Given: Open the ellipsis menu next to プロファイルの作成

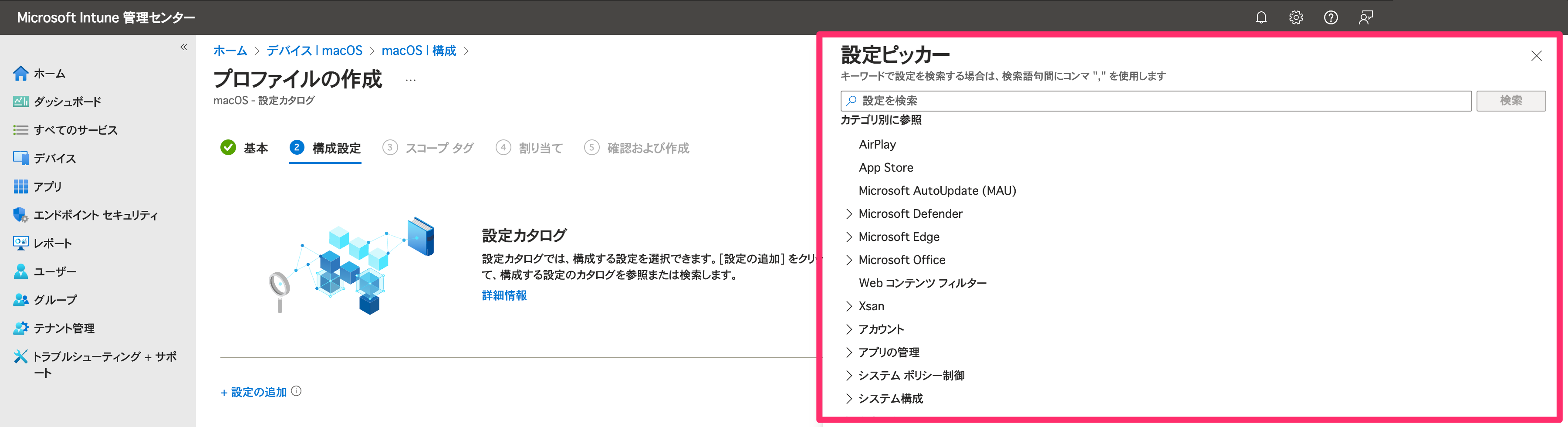Looking at the screenshot, I should coord(411,80).
